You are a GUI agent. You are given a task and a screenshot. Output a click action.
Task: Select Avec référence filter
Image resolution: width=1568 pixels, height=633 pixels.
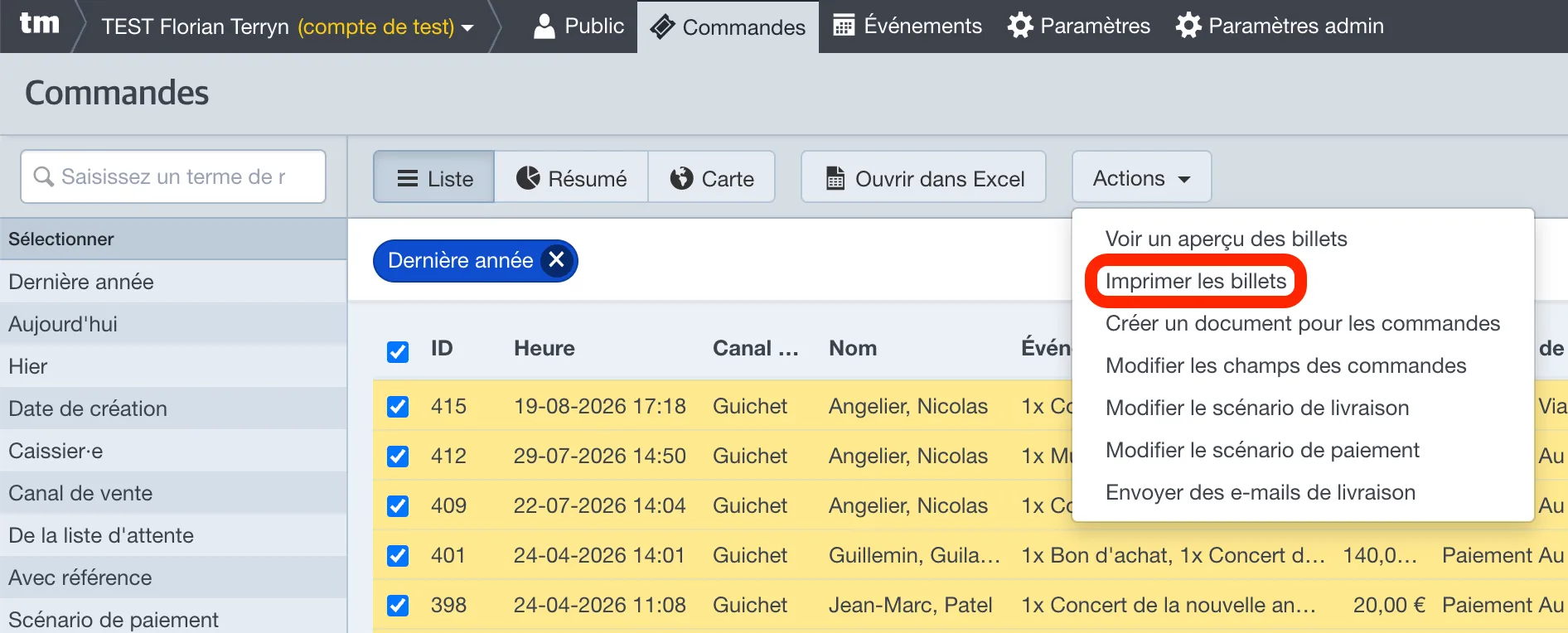point(173,577)
